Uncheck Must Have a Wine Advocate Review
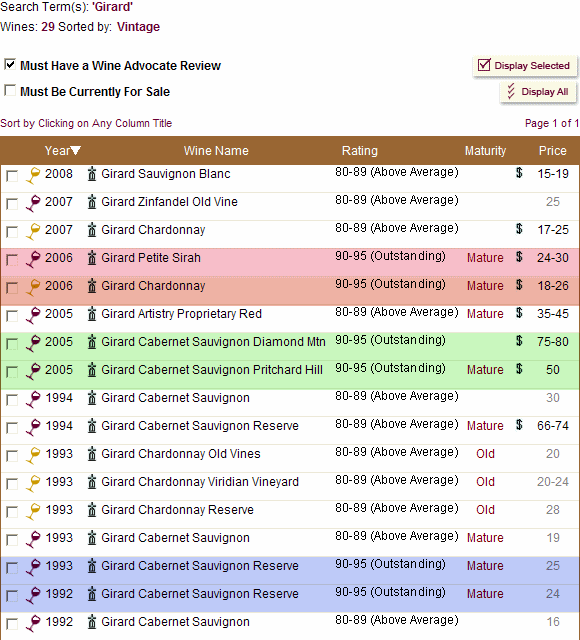This screenshot has height=640, width=580. pos(10,64)
